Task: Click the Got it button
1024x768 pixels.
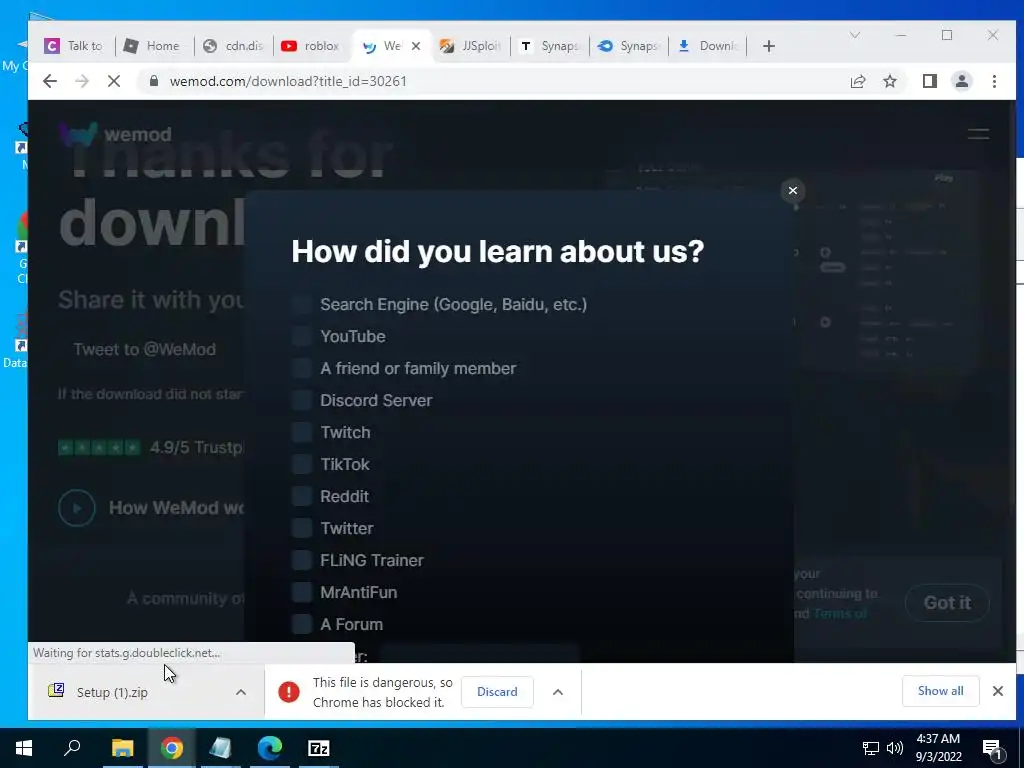Action: pyautogui.click(x=947, y=603)
